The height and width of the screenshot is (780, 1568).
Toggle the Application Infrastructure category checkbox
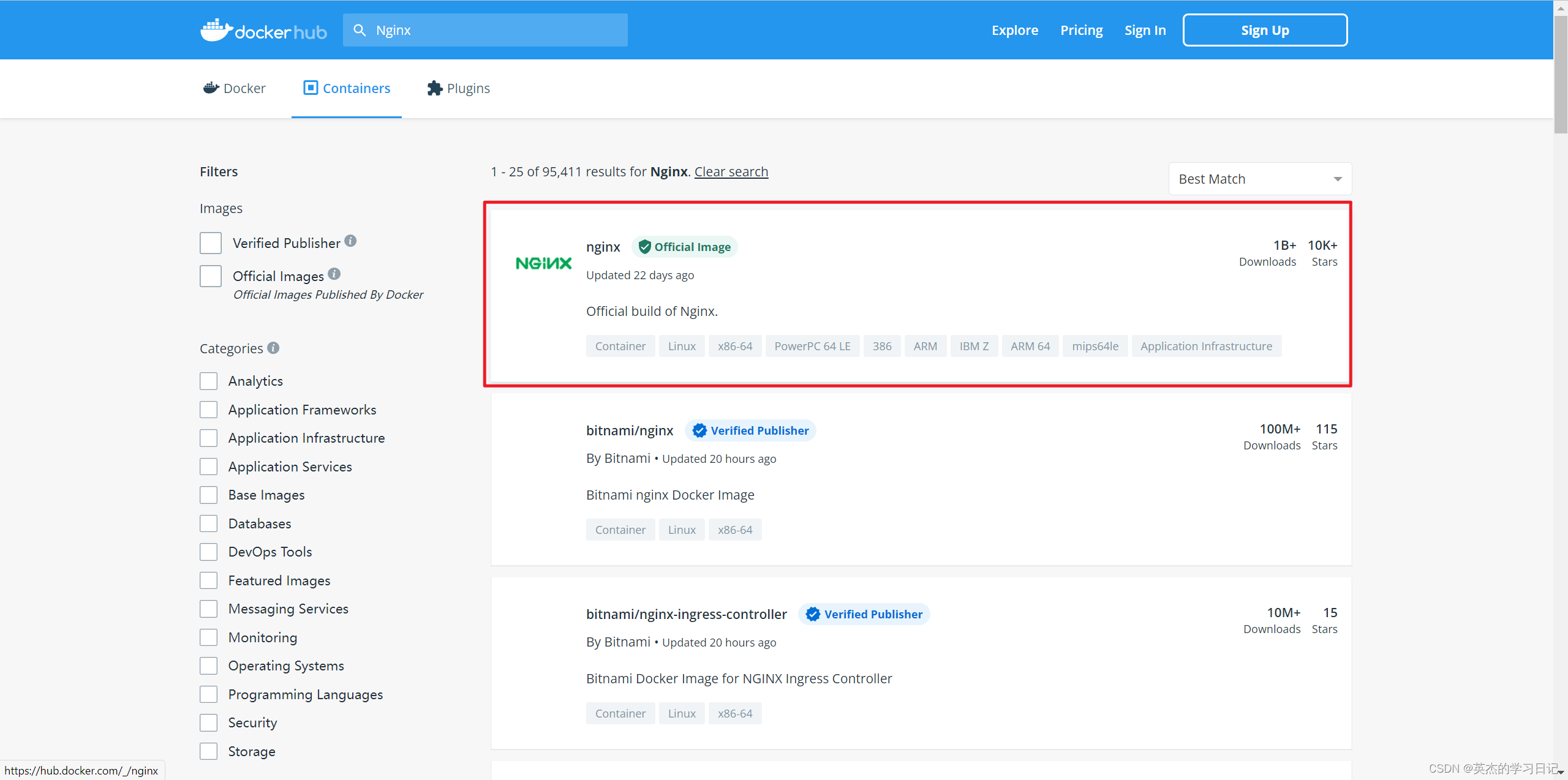pyautogui.click(x=210, y=438)
